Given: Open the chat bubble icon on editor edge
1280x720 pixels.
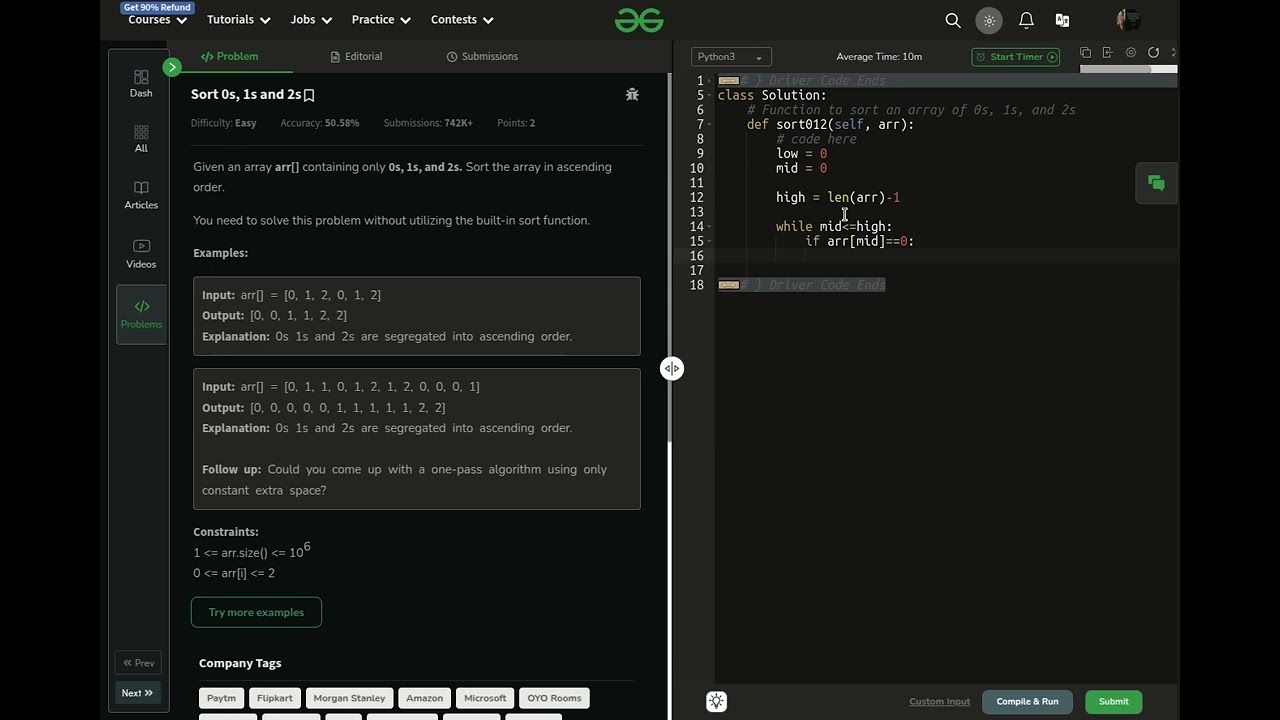Looking at the screenshot, I should 1157,183.
